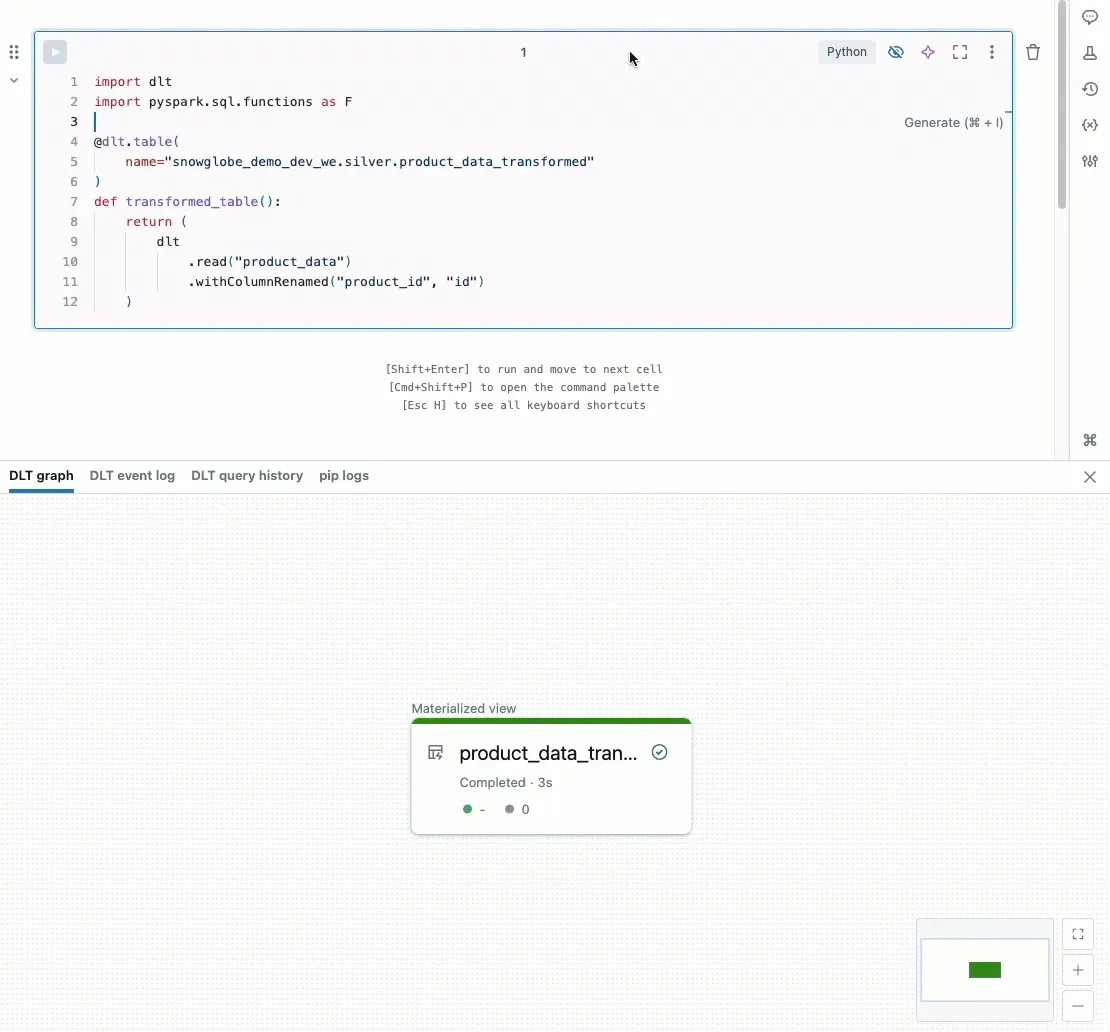Click line number 7 in gutter

(74, 202)
